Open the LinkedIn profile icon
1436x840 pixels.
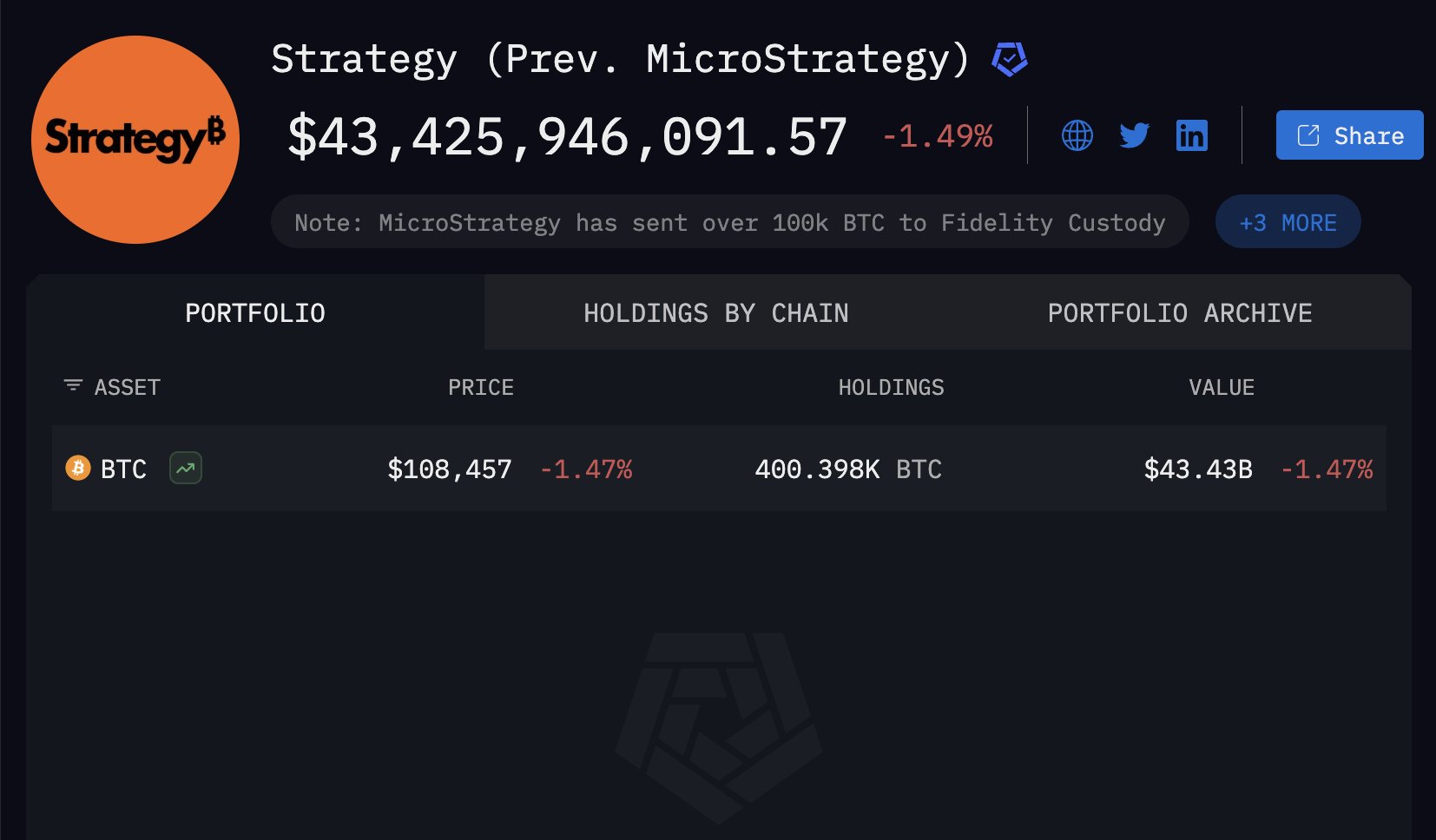click(1191, 135)
